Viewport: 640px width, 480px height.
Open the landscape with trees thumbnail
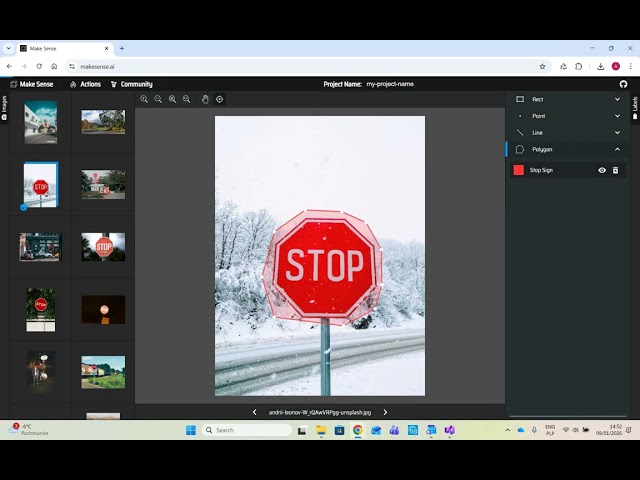point(103,122)
